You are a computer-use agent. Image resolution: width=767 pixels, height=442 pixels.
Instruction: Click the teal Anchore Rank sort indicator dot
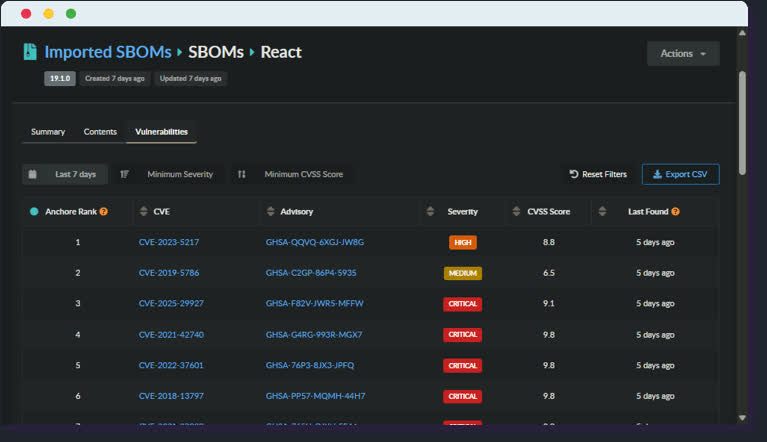34,212
